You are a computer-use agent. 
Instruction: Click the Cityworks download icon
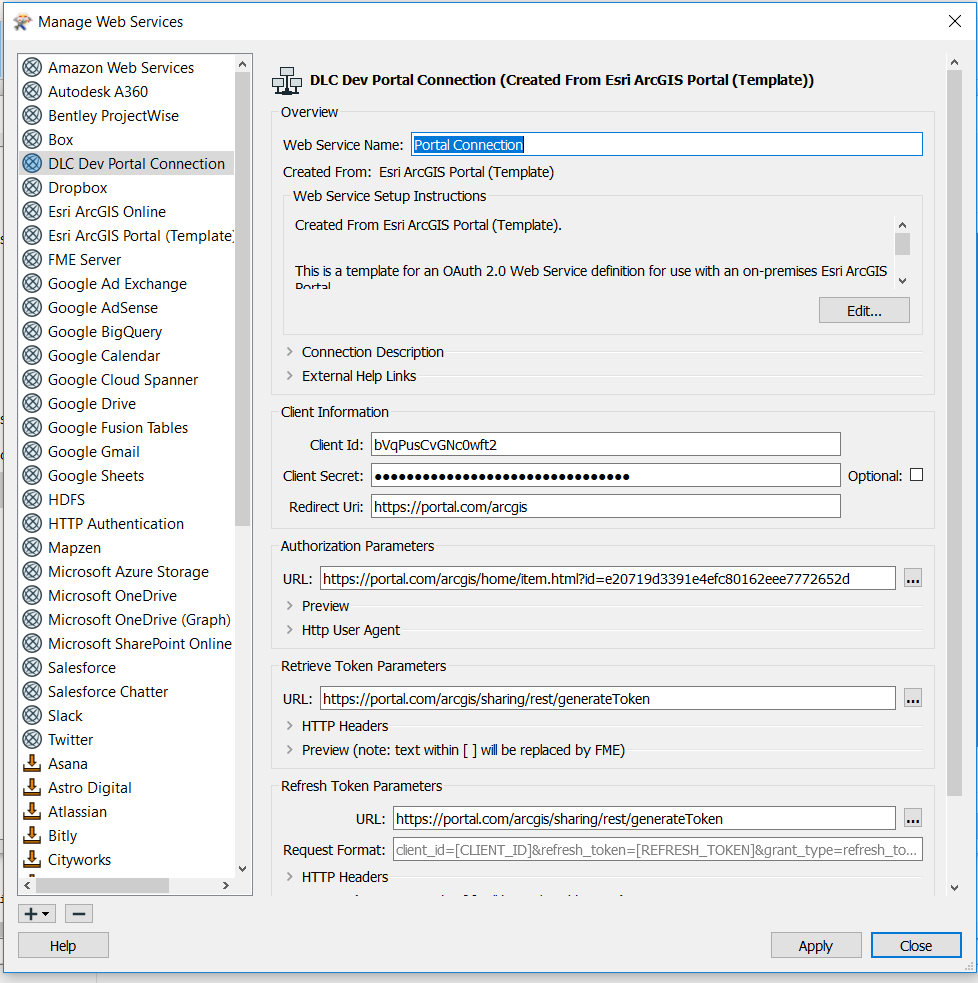(32, 859)
